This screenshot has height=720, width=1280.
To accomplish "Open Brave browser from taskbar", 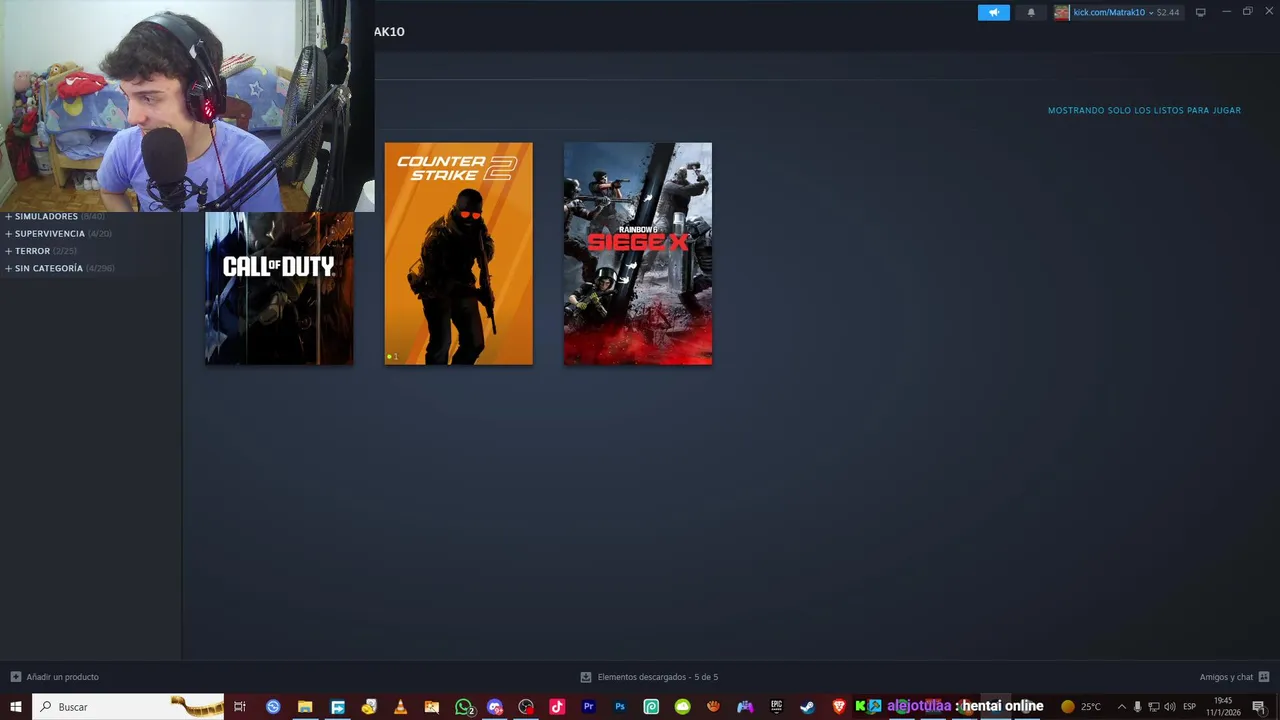I will (x=839, y=707).
